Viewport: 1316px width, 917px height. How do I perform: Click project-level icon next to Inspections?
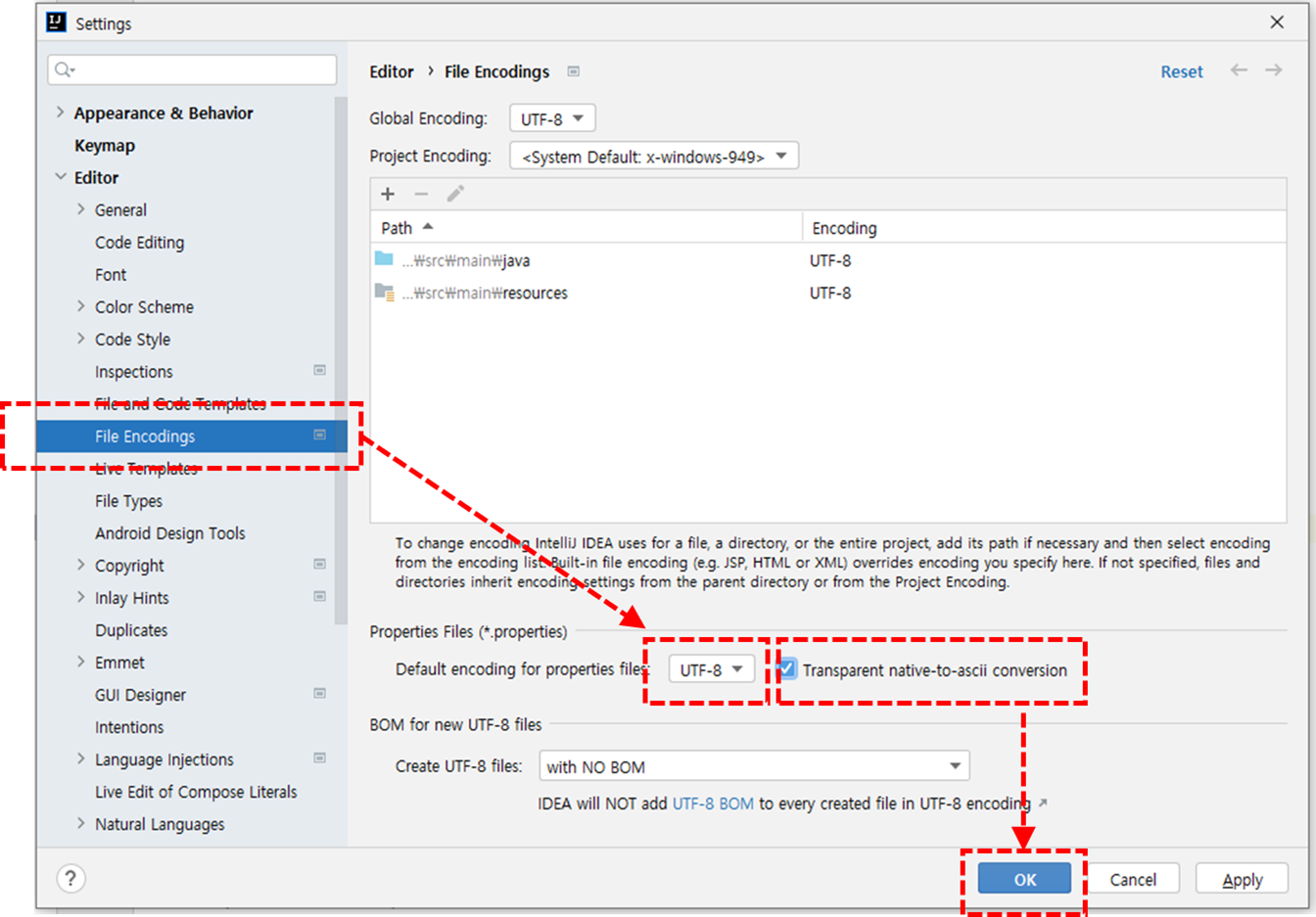click(319, 371)
